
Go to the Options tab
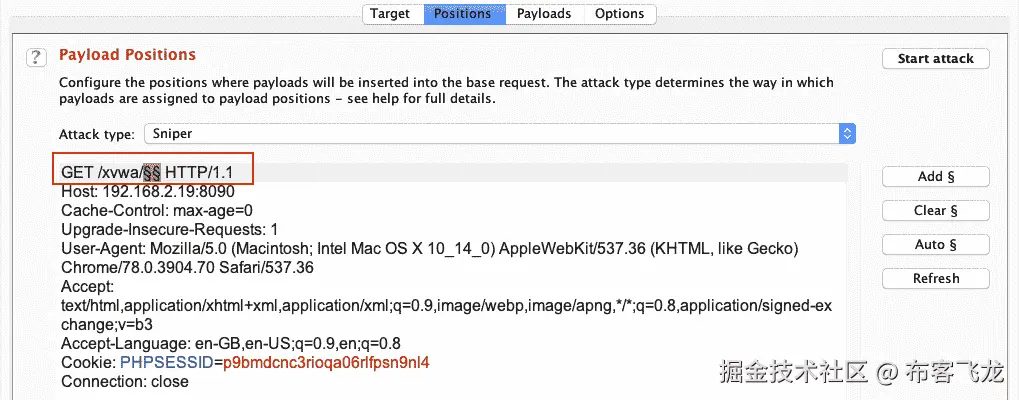(x=619, y=14)
